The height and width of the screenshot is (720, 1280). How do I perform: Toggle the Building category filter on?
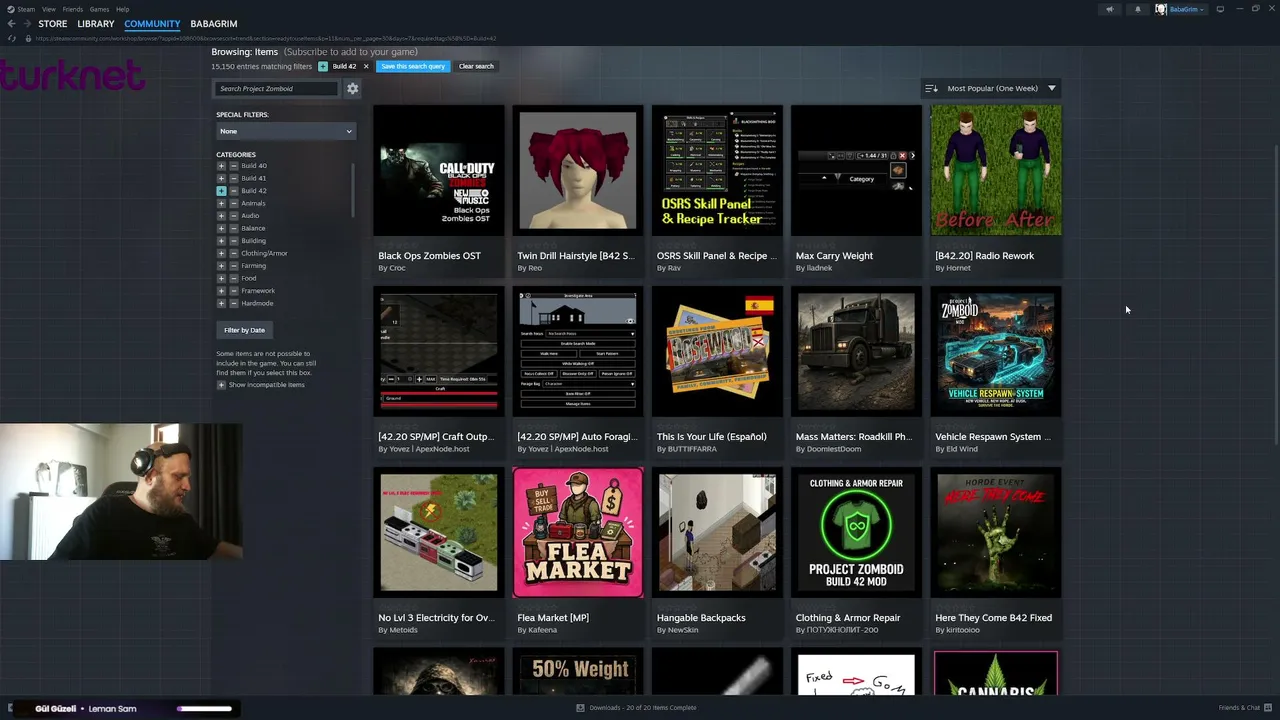pyautogui.click(x=221, y=241)
